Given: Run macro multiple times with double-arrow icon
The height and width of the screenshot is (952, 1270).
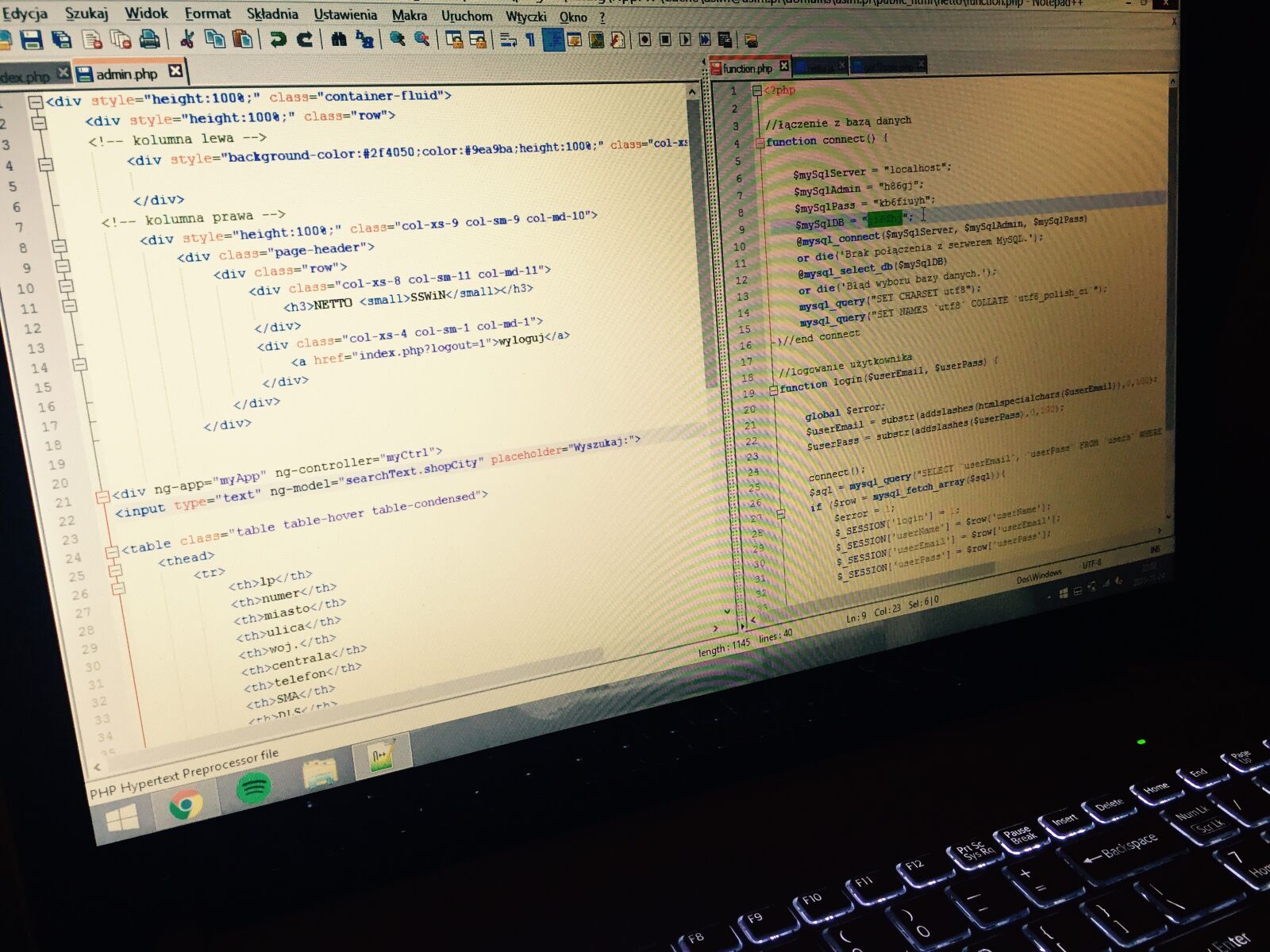Looking at the screenshot, I should [x=705, y=39].
